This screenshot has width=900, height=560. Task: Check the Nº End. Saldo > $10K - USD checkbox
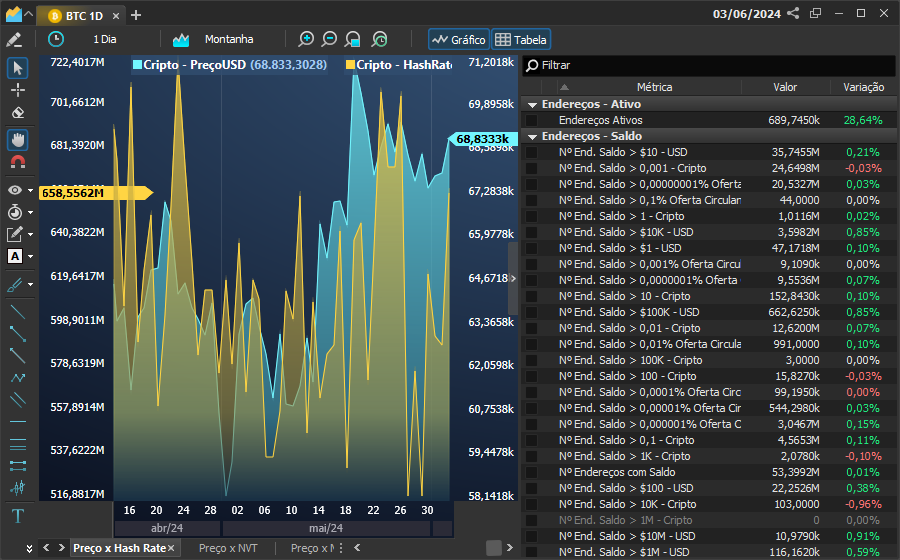532,232
